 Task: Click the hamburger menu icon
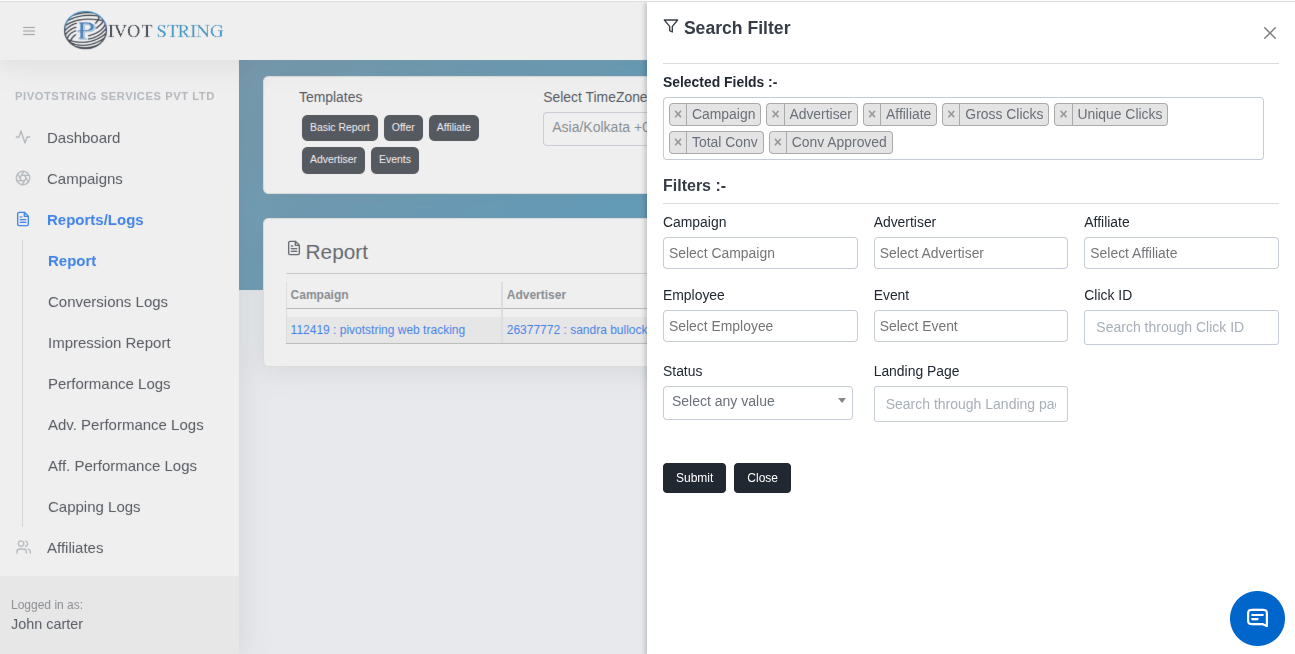(x=29, y=31)
